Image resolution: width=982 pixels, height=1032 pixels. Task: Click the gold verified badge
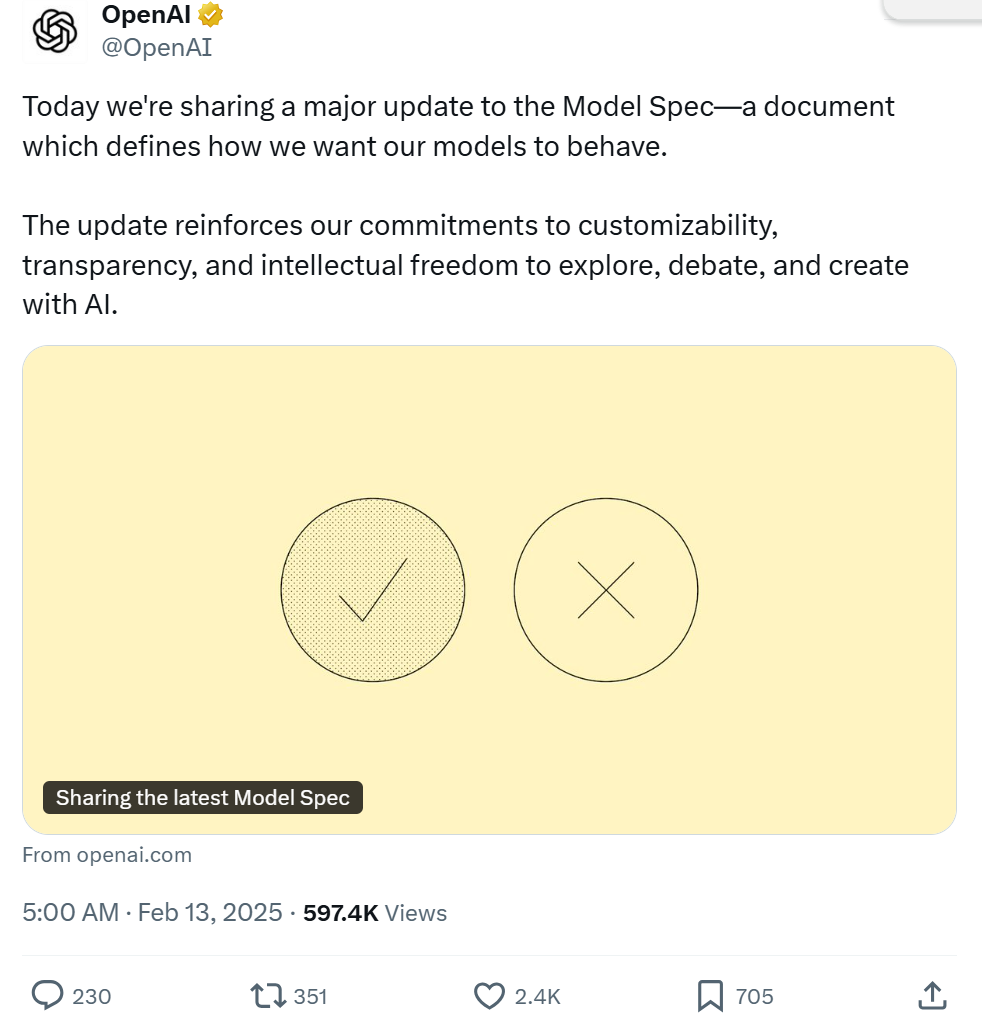click(210, 15)
